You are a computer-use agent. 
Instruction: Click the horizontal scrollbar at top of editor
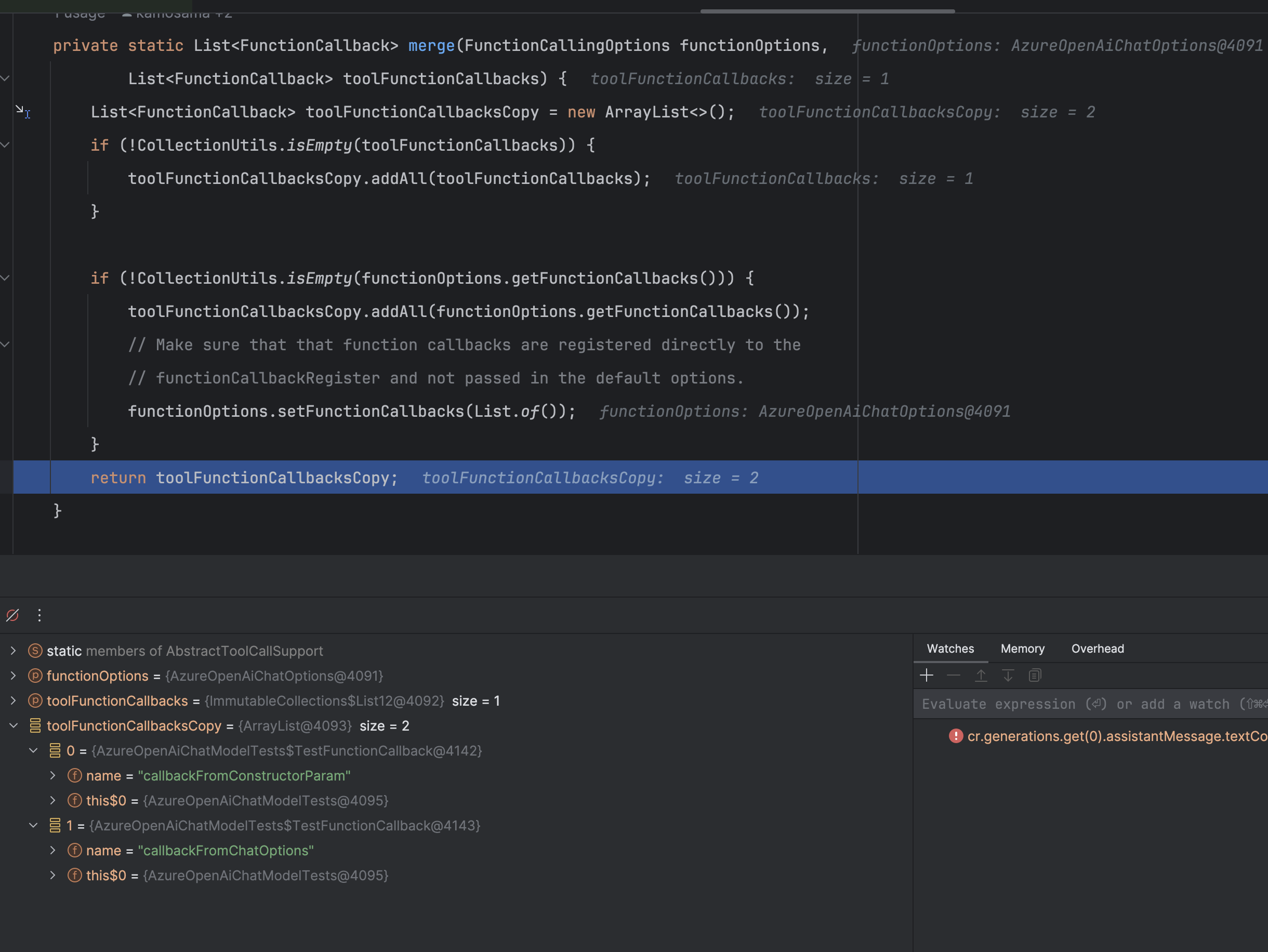click(827, 10)
